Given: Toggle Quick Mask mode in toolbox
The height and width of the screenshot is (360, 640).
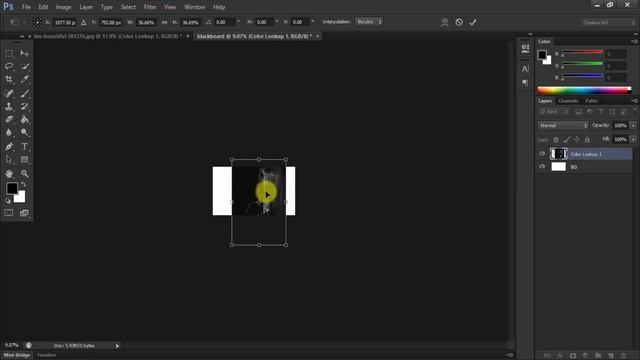Looking at the screenshot, I should tap(9, 213).
